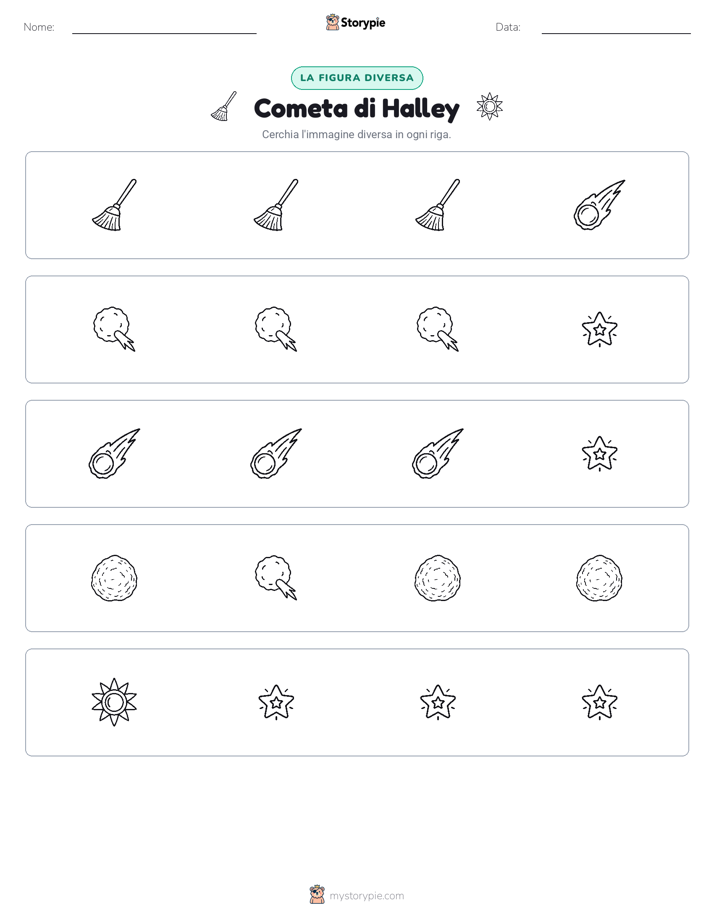The height and width of the screenshot is (924, 714).
Task: Click the comet icon in the first row
Action: (x=599, y=205)
